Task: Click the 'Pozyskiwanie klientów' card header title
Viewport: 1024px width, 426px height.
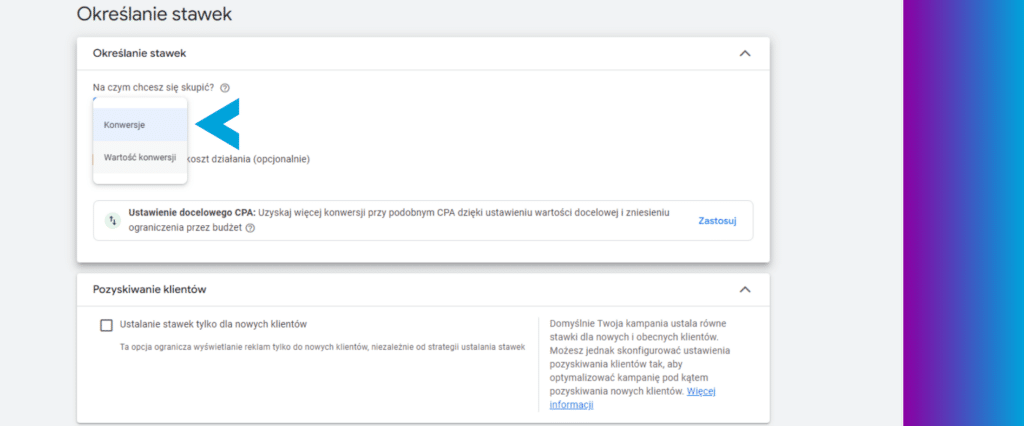Action: [x=150, y=289]
